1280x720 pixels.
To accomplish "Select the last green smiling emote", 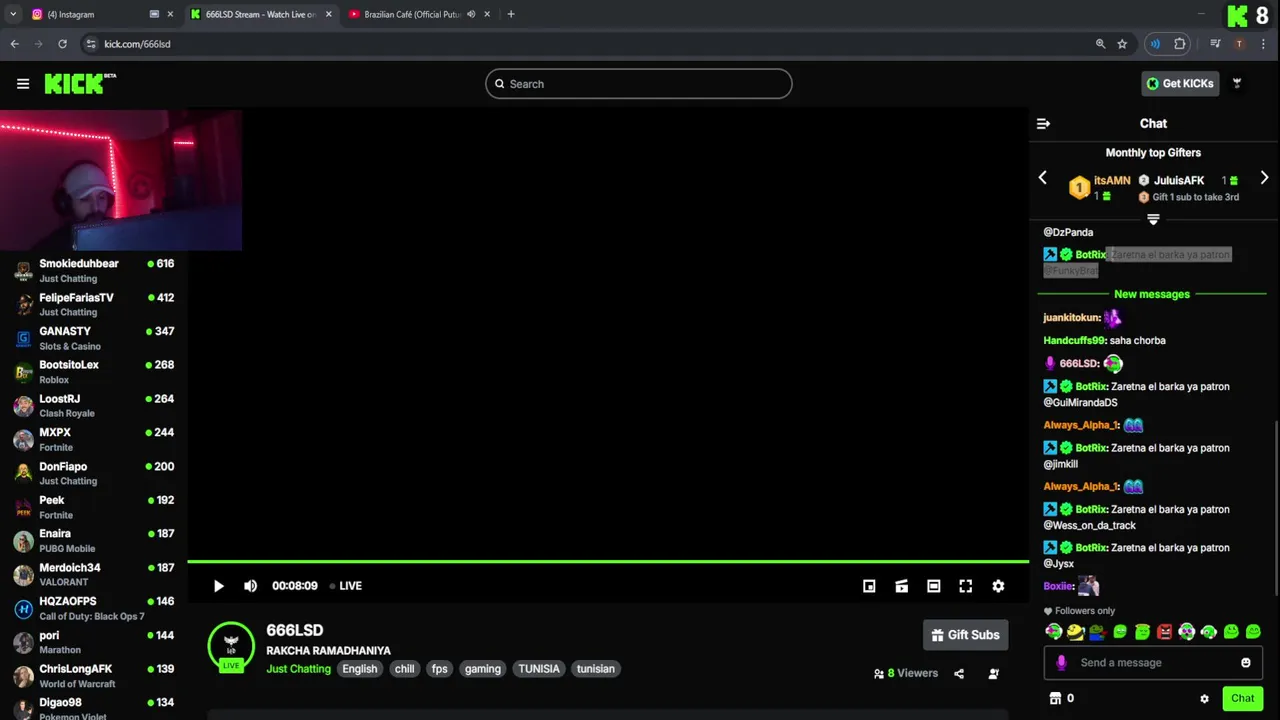I will (1253, 632).
